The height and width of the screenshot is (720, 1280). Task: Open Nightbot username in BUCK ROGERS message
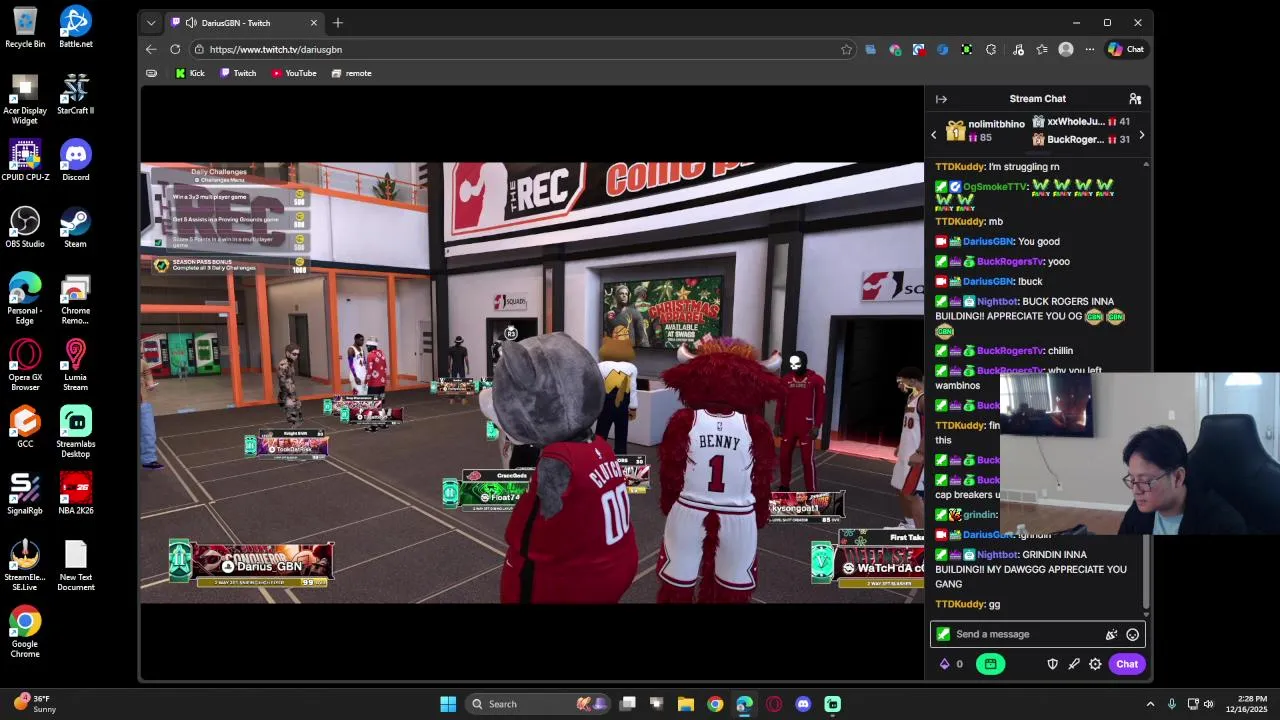click(x=996, y=301)
